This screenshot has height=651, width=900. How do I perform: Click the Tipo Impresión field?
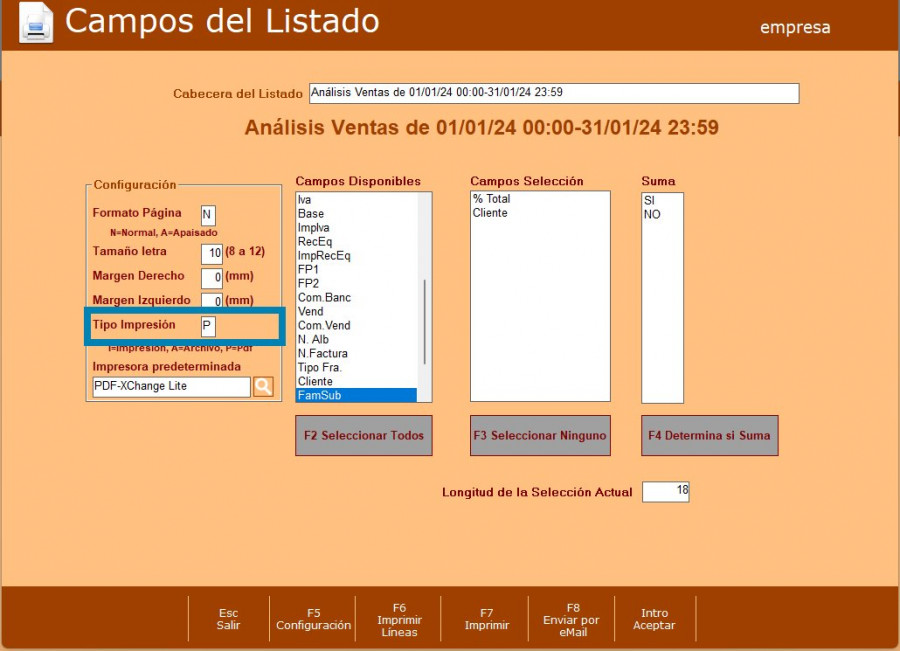tap(208, 326)
